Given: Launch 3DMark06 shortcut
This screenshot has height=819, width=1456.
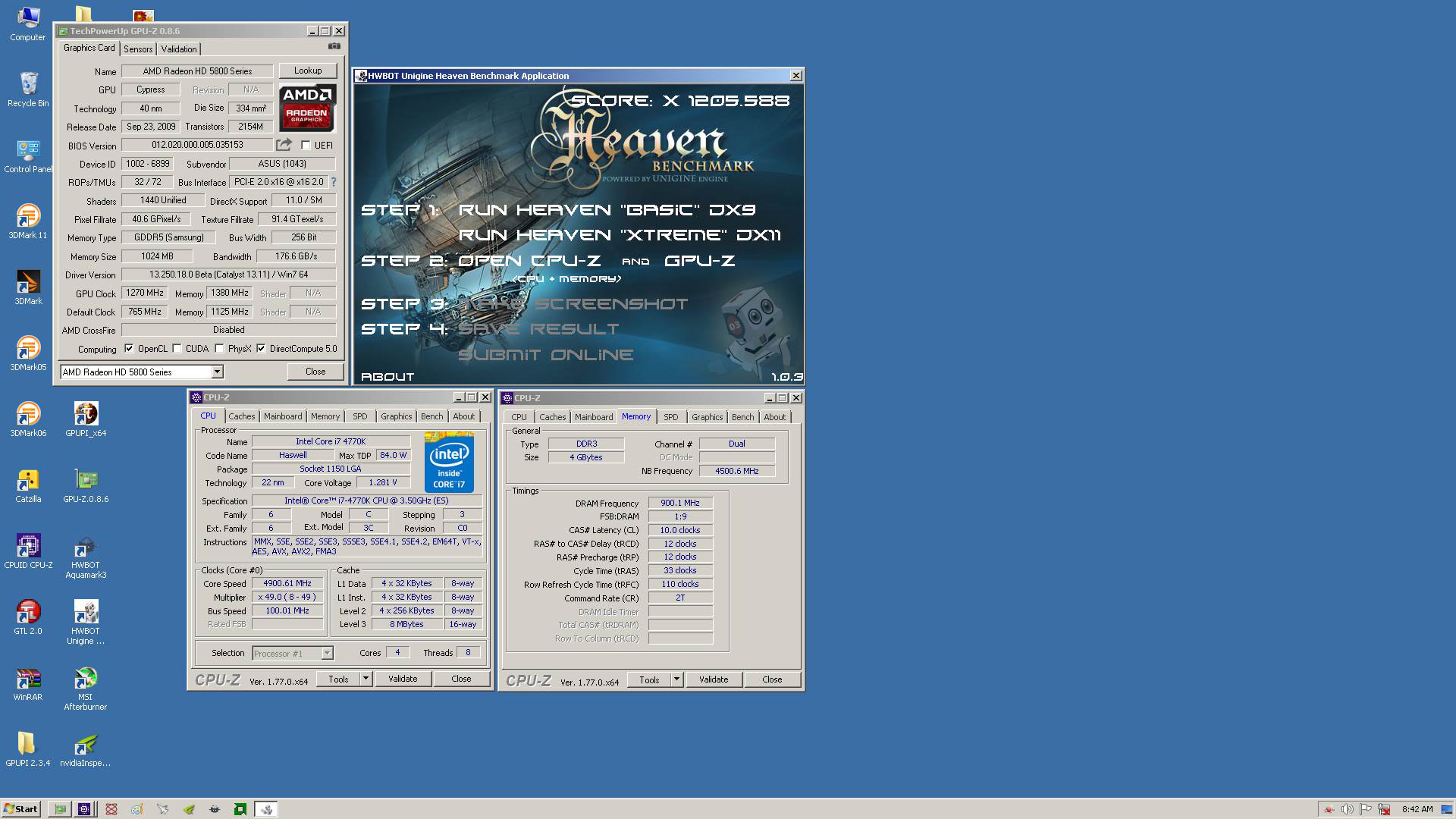Looking at the screenshot, I should 28,419.
